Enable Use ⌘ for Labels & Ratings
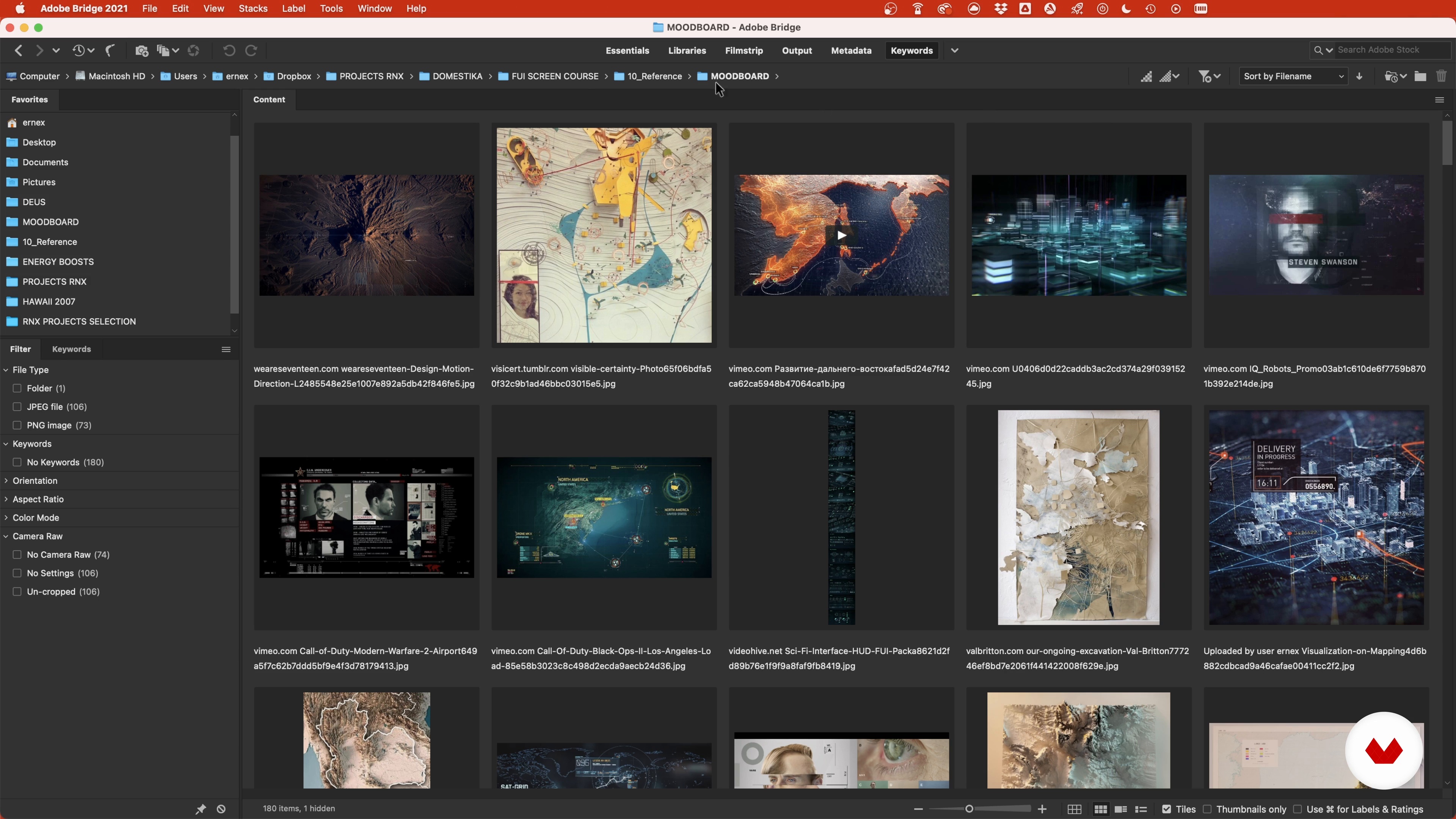The width and height of the screenshot is (1456, 819). [x=1298, y=810]
